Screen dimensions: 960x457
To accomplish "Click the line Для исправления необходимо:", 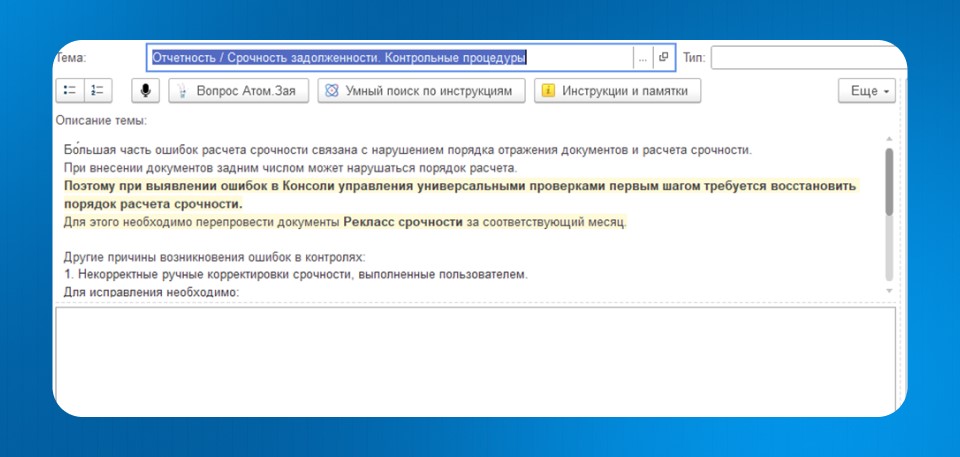I will (151, 292).
